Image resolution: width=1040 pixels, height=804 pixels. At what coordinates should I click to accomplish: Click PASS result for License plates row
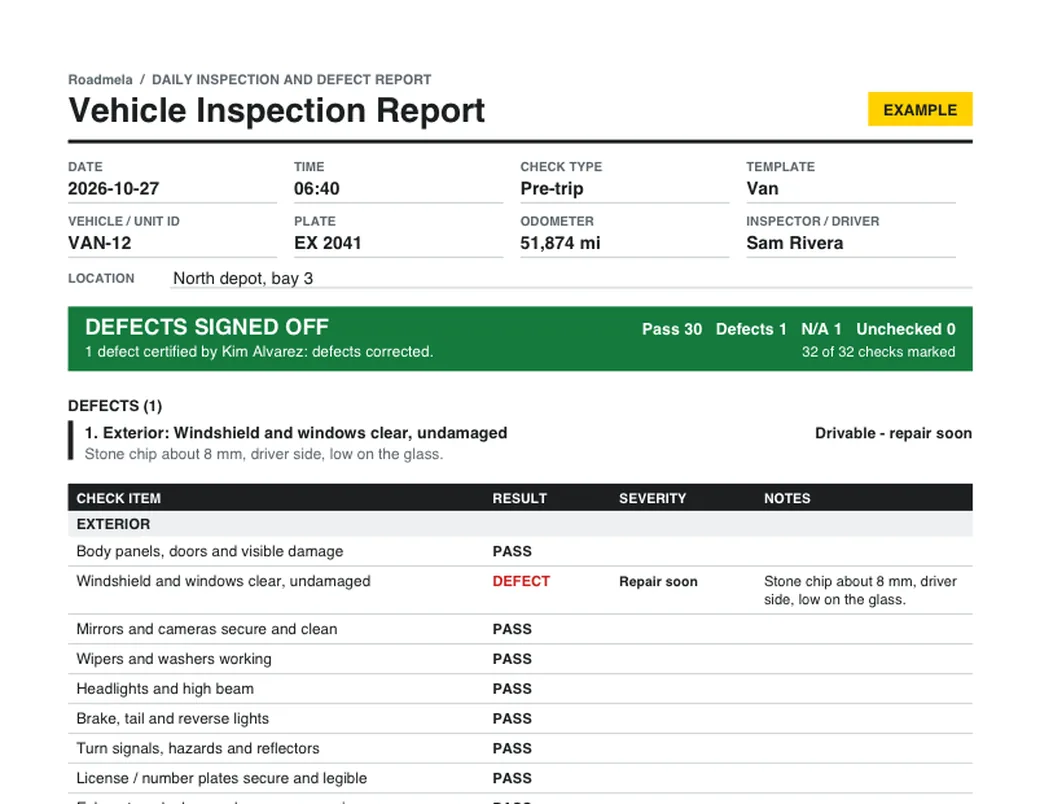coord(512,778)
